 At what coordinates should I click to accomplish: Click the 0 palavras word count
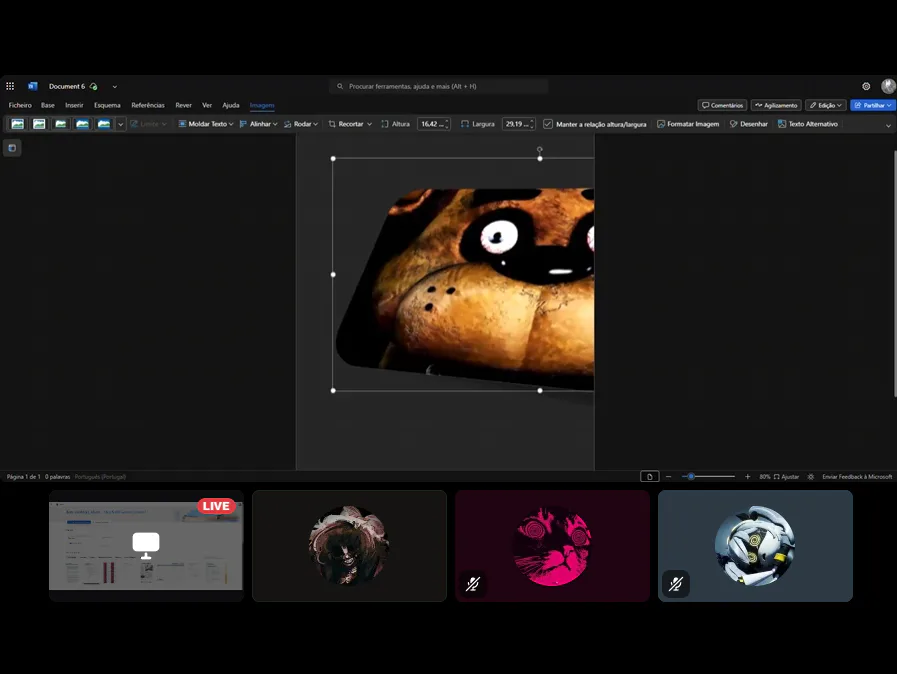57,477
